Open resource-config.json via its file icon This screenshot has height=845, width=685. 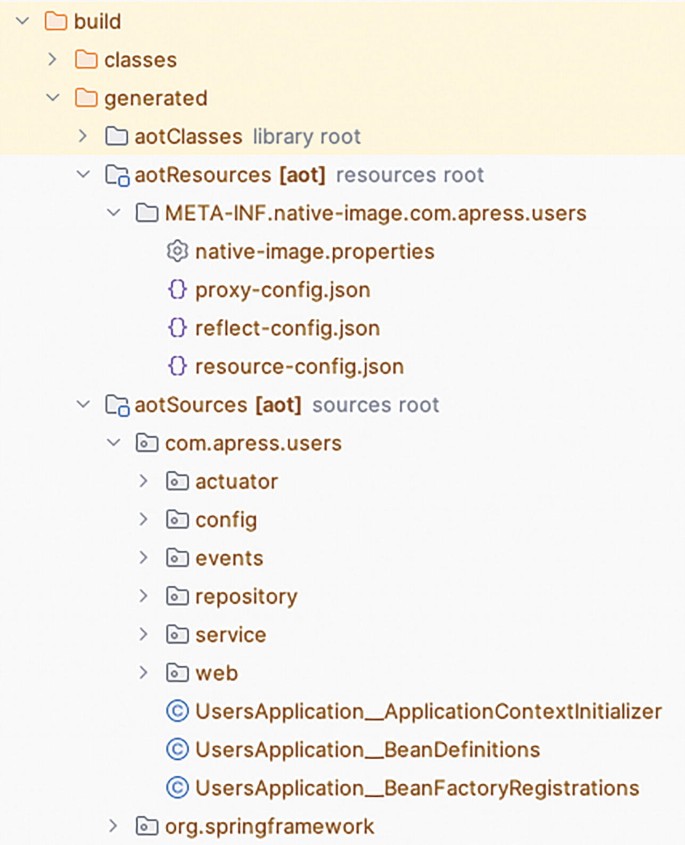178,366
